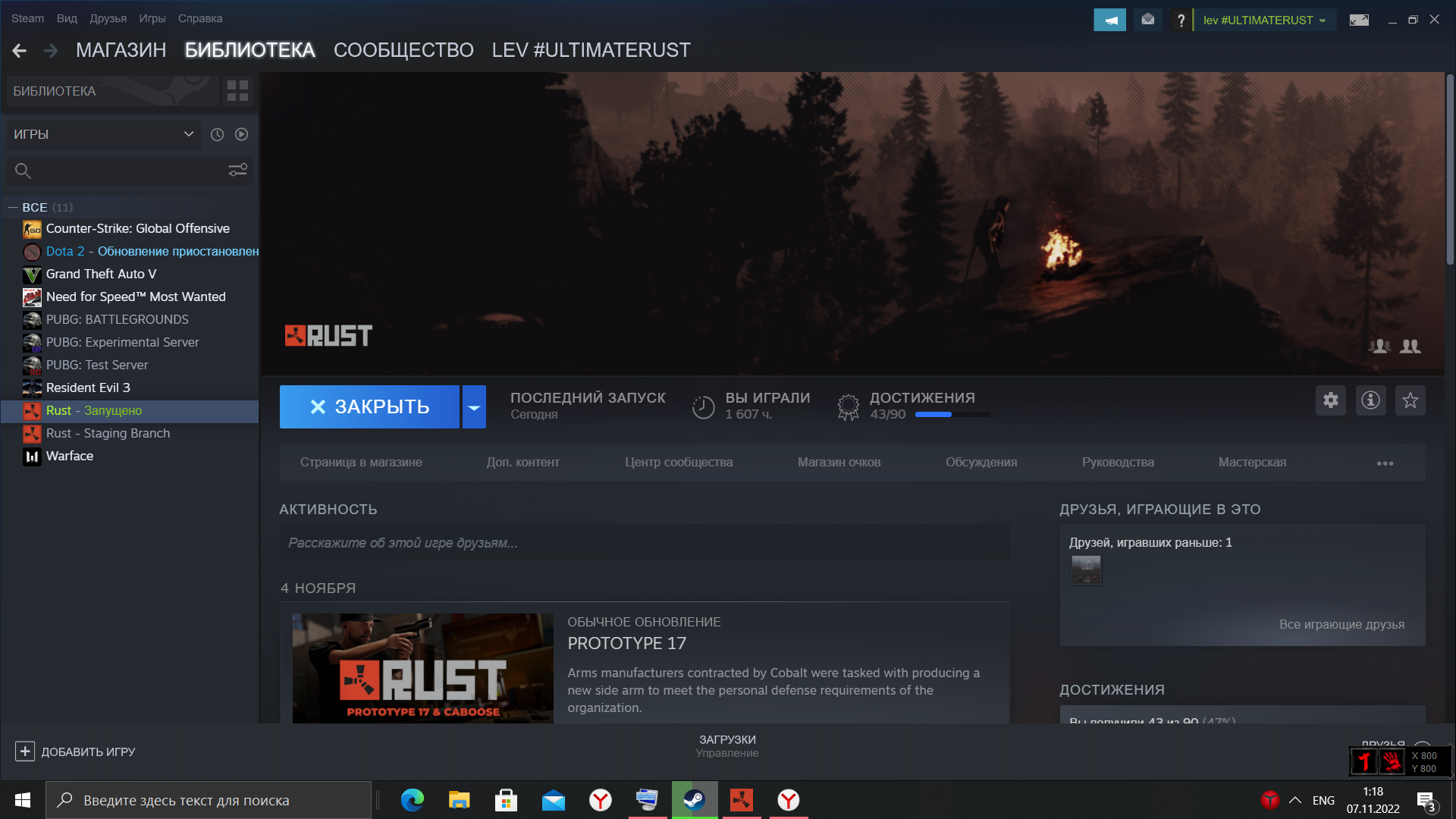The image size is (1456, 819).
Task: Show hidden system tray icons chevron
Action: pyautogui.click(x=1295, y=800)
